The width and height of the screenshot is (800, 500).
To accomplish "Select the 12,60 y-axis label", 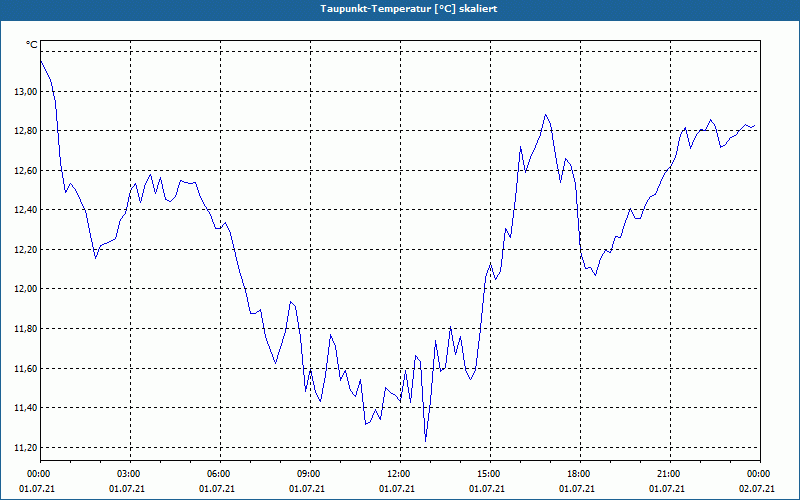I will pos(26,170).
